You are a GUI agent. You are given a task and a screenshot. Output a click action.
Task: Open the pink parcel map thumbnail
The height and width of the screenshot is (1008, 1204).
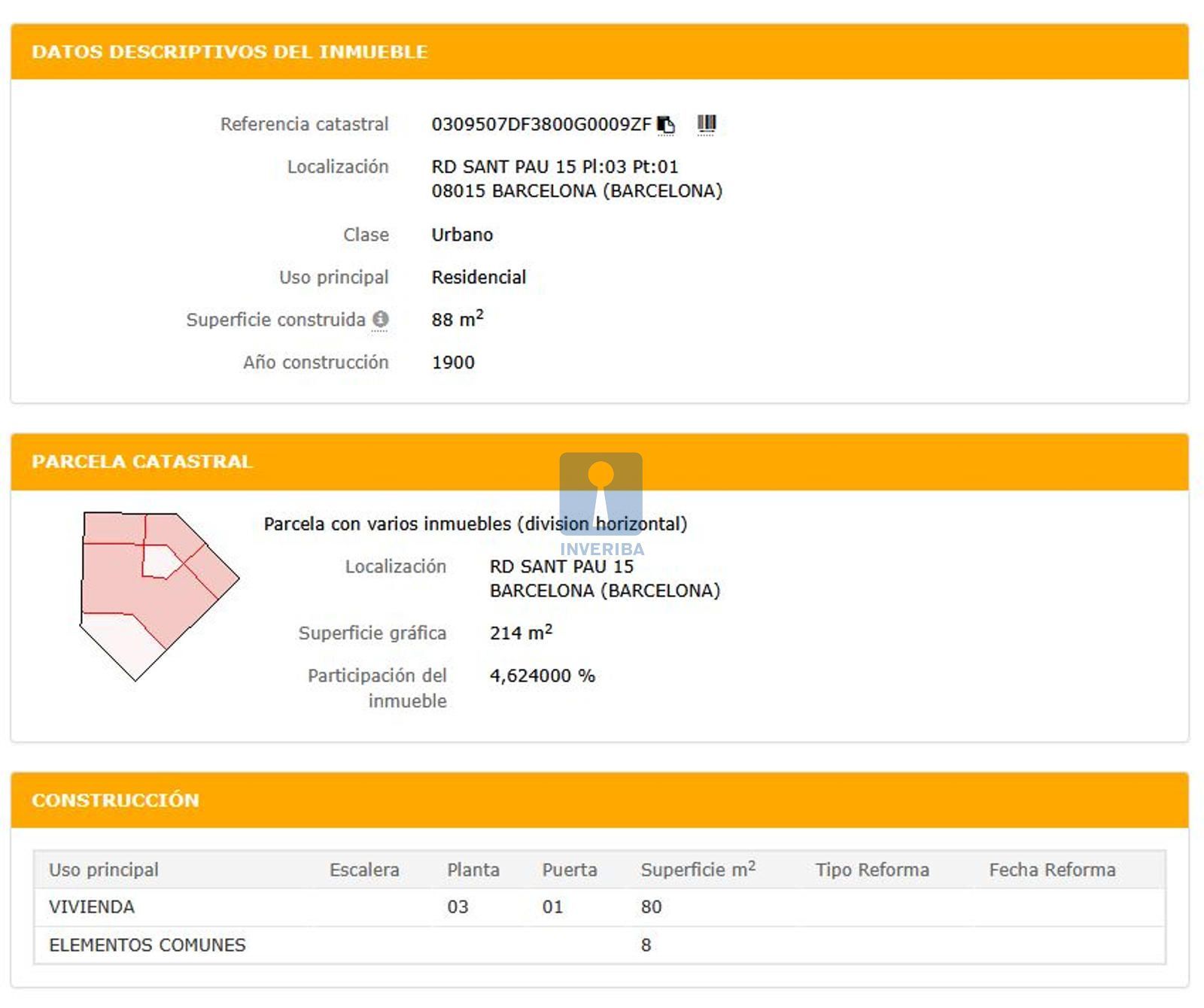tap(159, 595)
